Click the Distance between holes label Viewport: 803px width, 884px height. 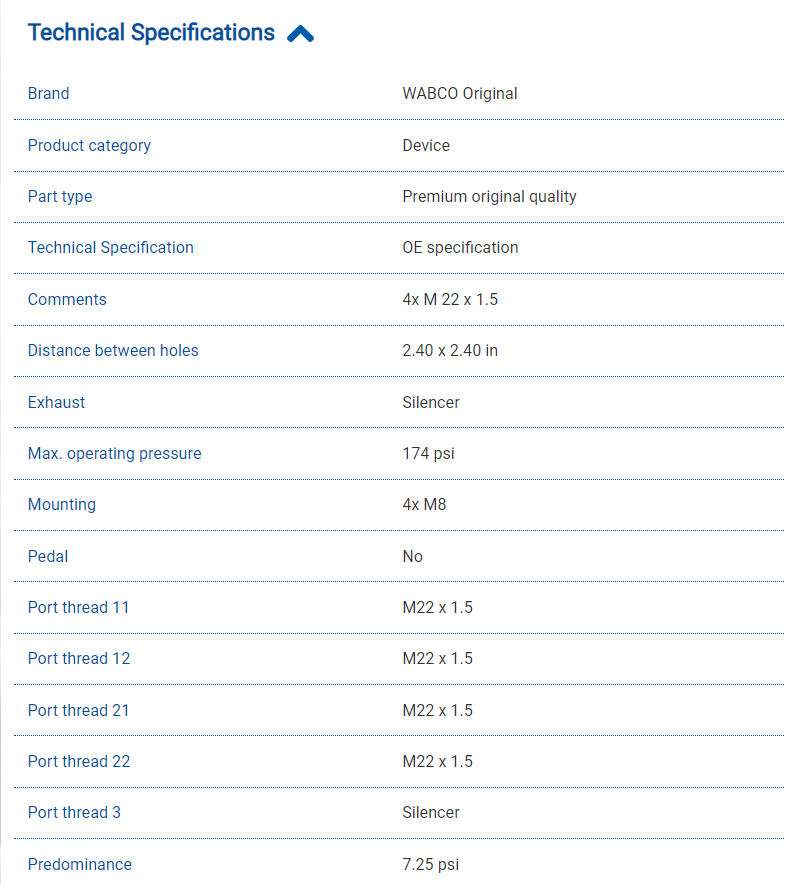(x=113, y=351)
